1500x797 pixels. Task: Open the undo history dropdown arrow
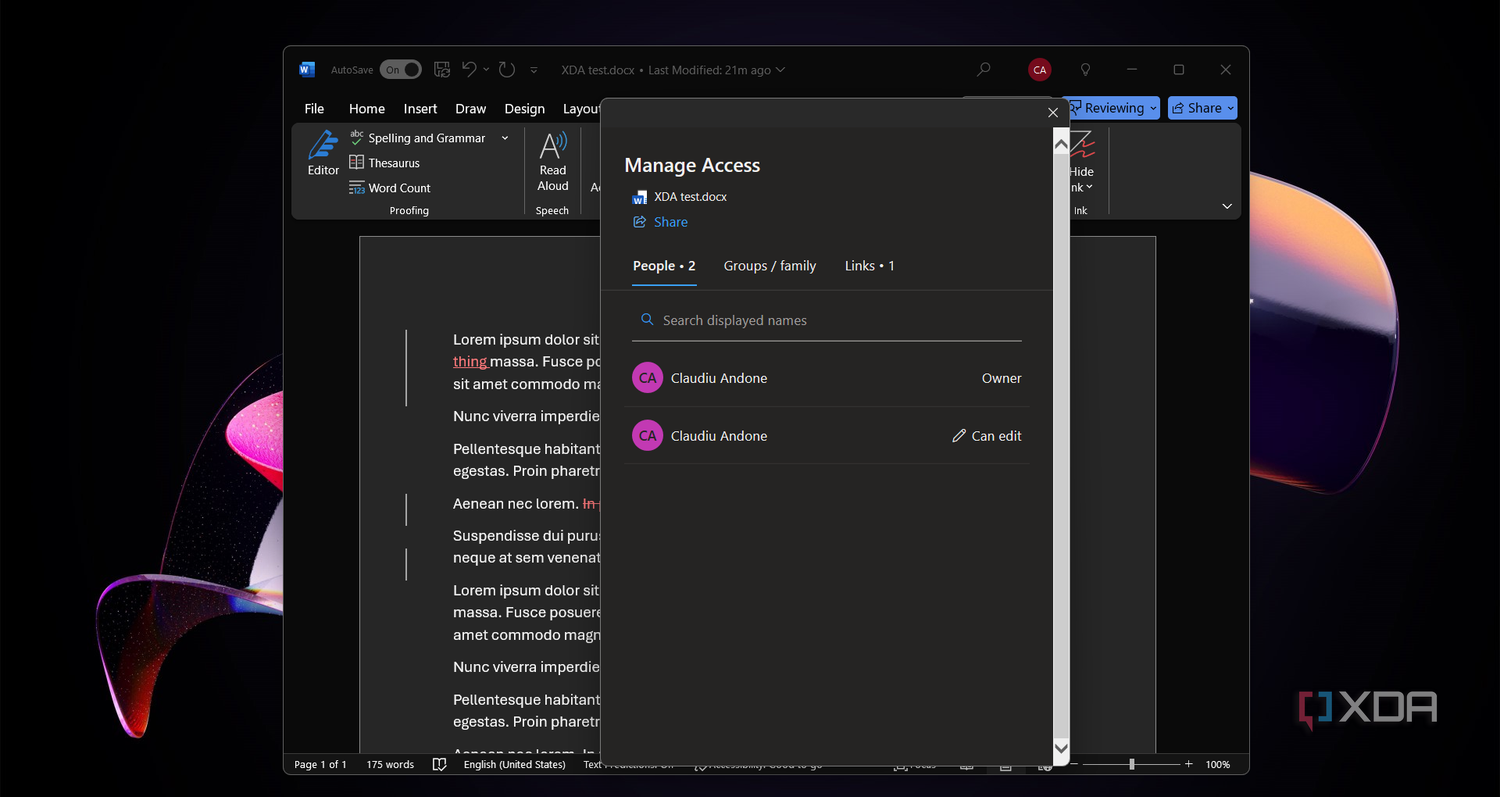point(487,70)
